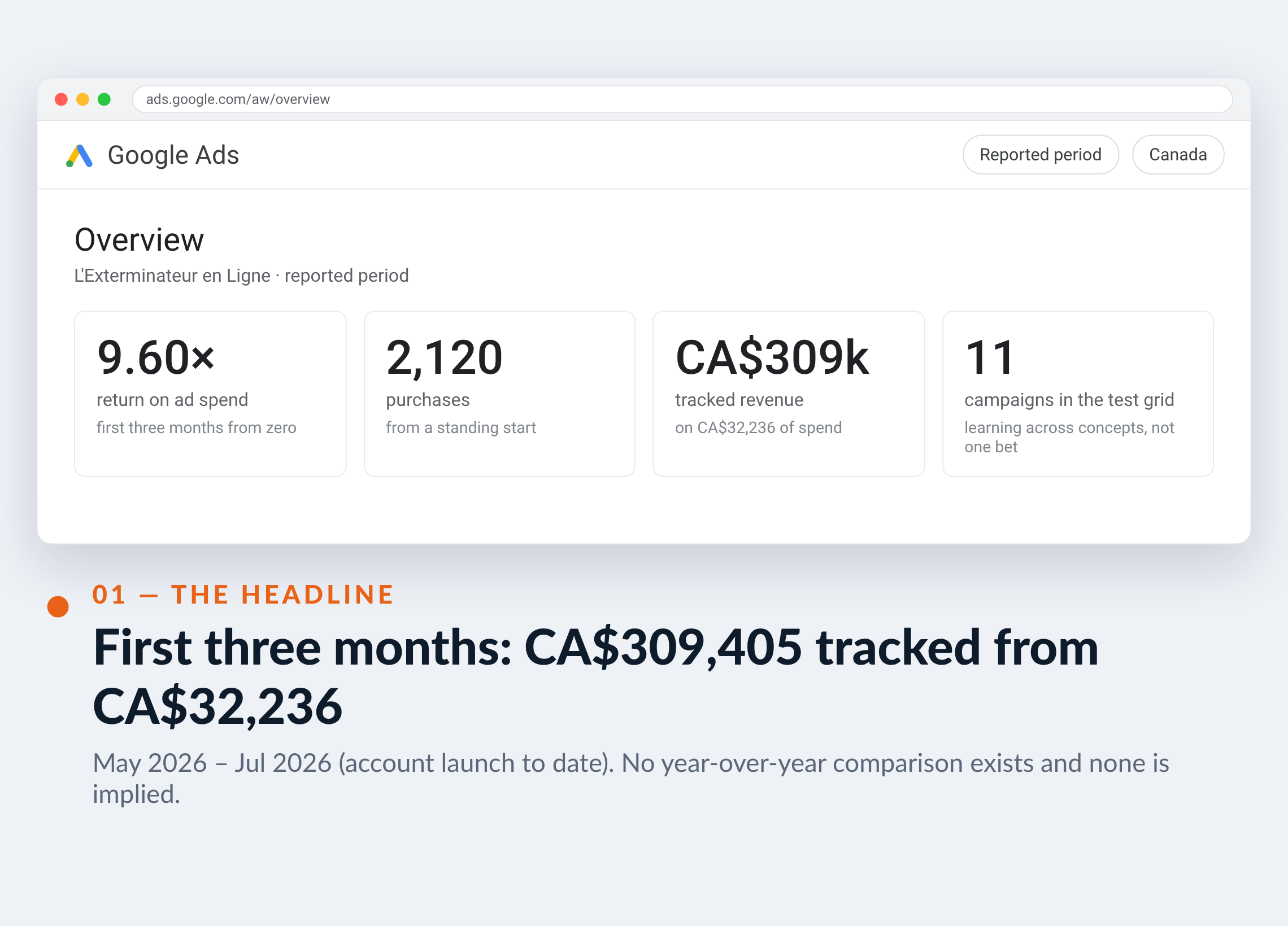Image resolution: width=1288 pixels, height=926 pixels.
Task: Open the Reported period selector
Action: 1041,155
